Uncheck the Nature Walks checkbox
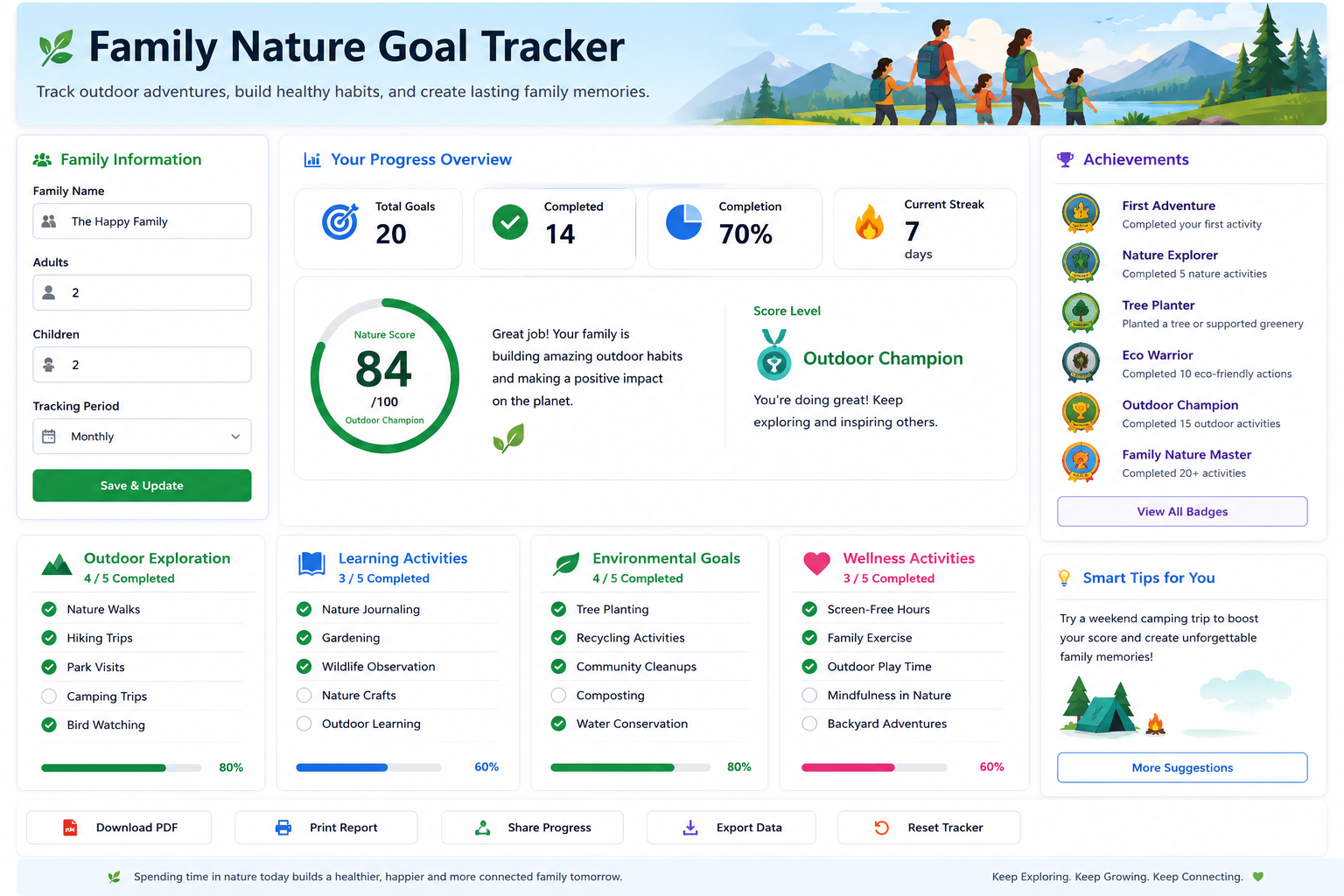Screen dimensions: 1344x896 click(49, 610)
